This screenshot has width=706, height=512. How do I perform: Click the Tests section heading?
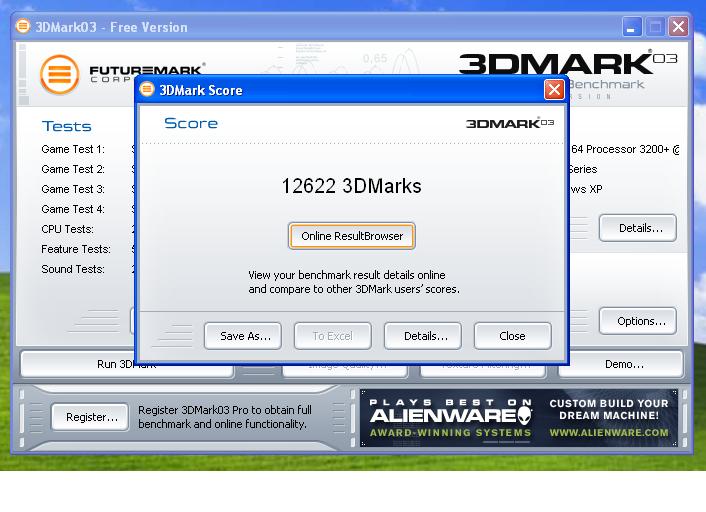pyautogui.click(x=67, y=126)
